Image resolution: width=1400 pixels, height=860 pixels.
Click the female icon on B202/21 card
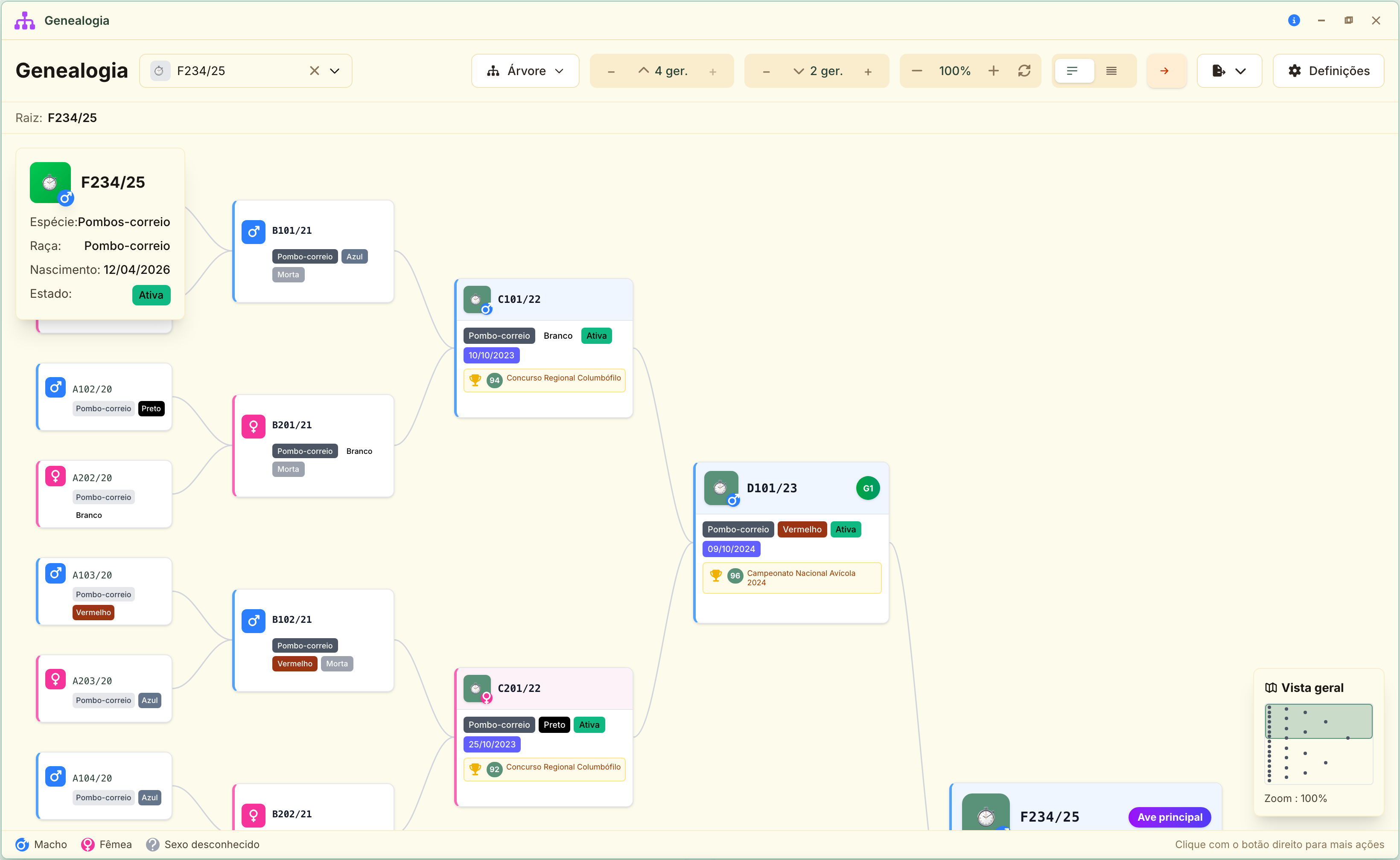coord(253,815)
